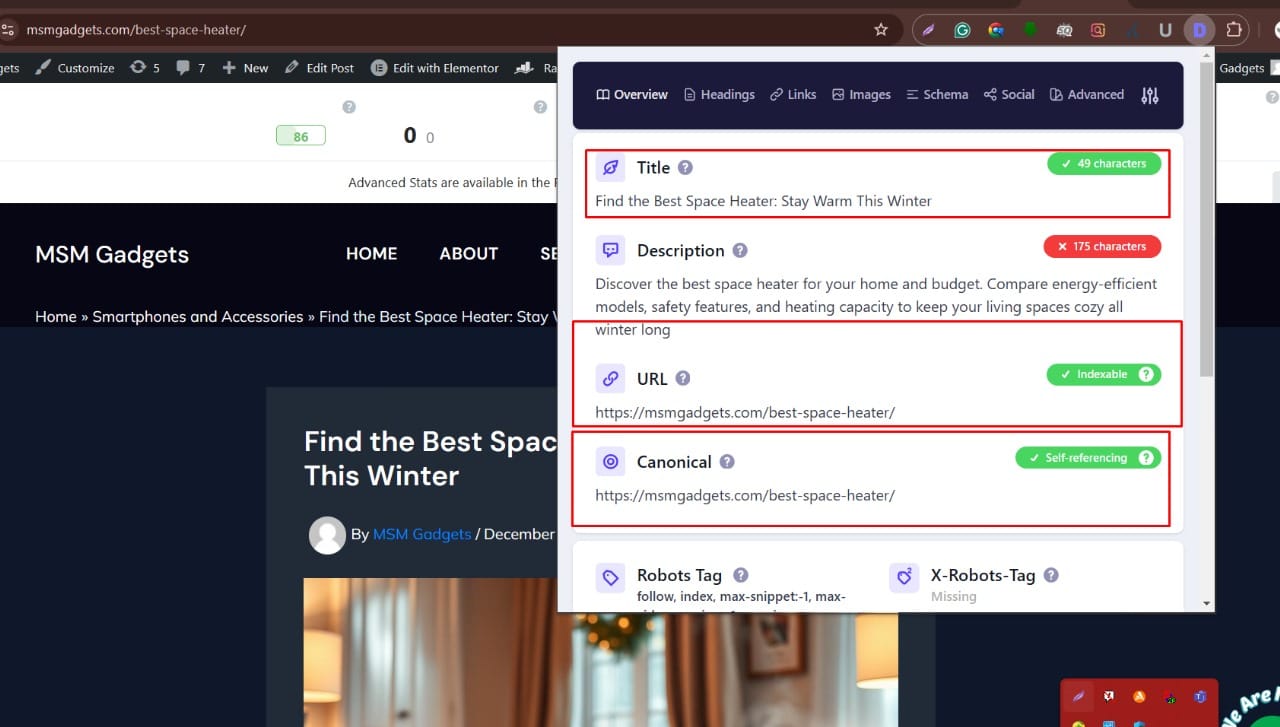The image size is (1280, 727).
Task: Click the SEO popup vertical scrollbar
Action: 1207,220
